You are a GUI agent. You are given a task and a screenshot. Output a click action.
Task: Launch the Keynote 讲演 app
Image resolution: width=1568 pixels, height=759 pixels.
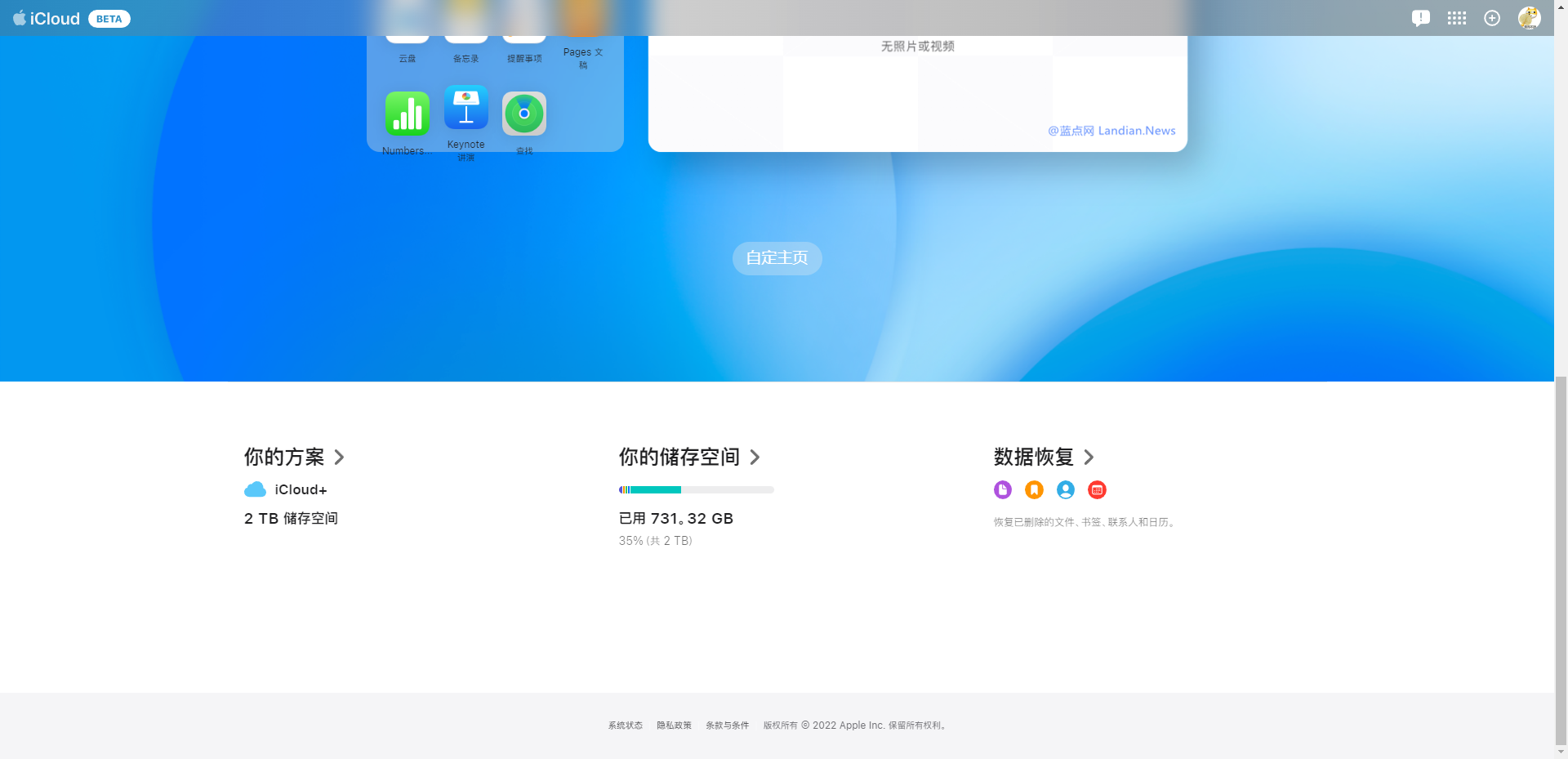pyautogui.click(x=465, y=108)
